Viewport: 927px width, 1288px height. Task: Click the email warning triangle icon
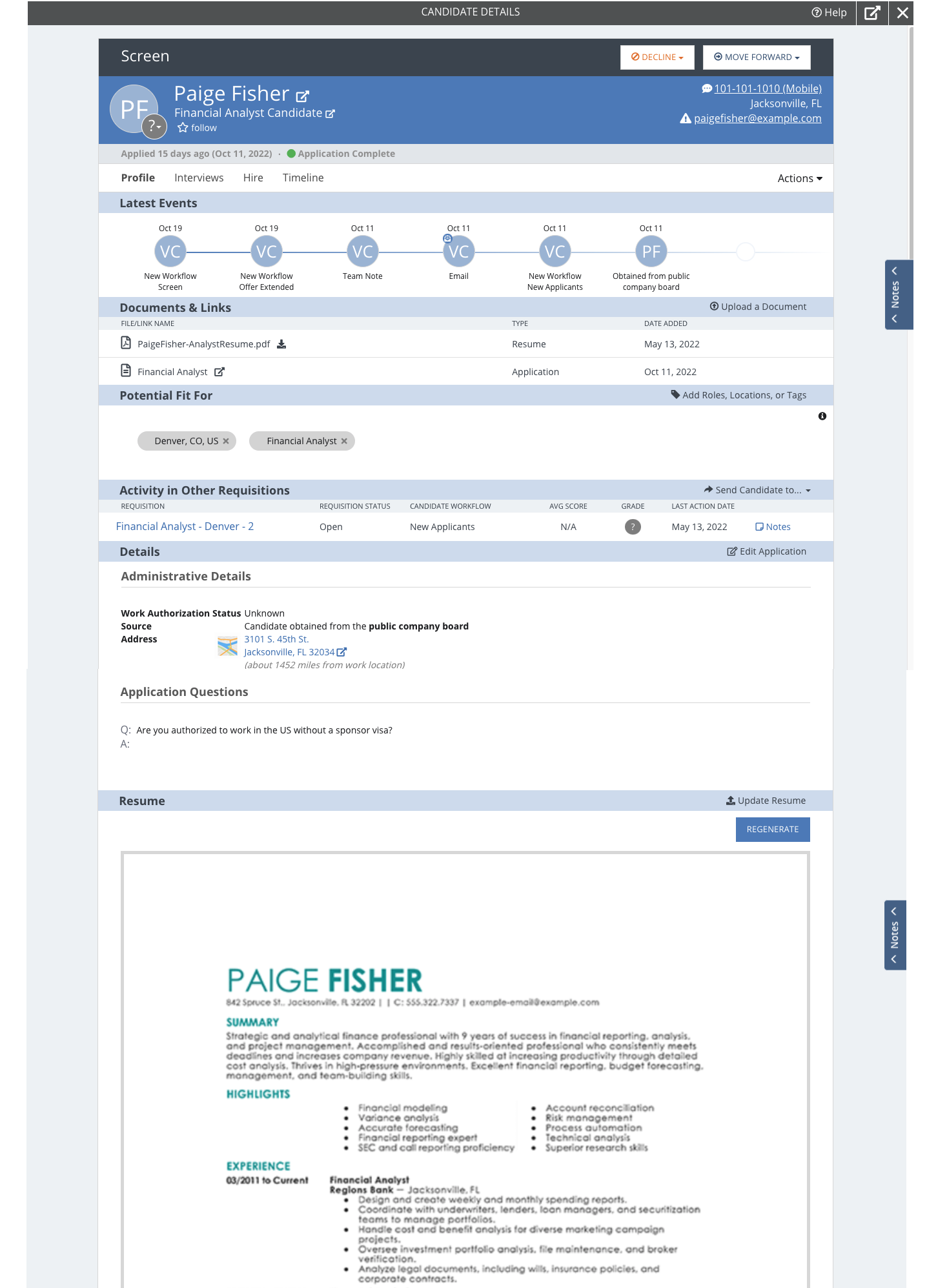pos(686,118)
